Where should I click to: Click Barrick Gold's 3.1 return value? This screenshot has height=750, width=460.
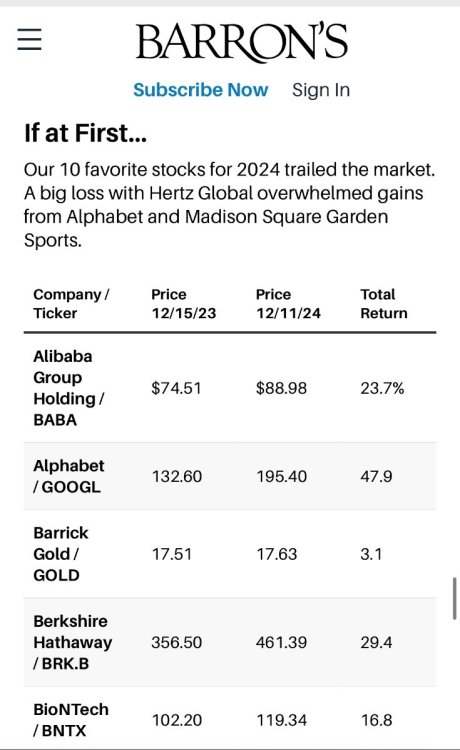coord(371,554)
